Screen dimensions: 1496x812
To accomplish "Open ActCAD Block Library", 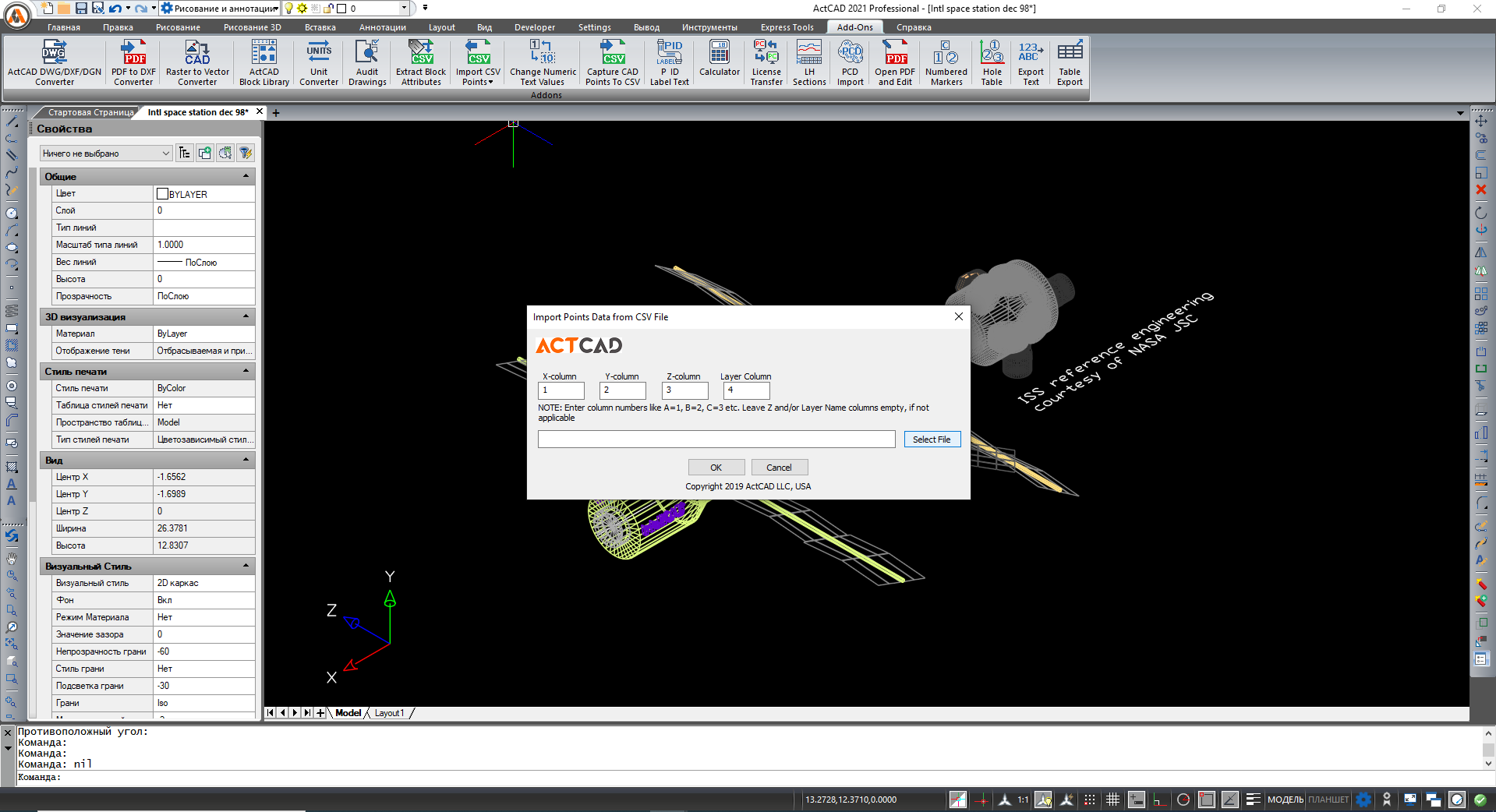I will [263, 62].
